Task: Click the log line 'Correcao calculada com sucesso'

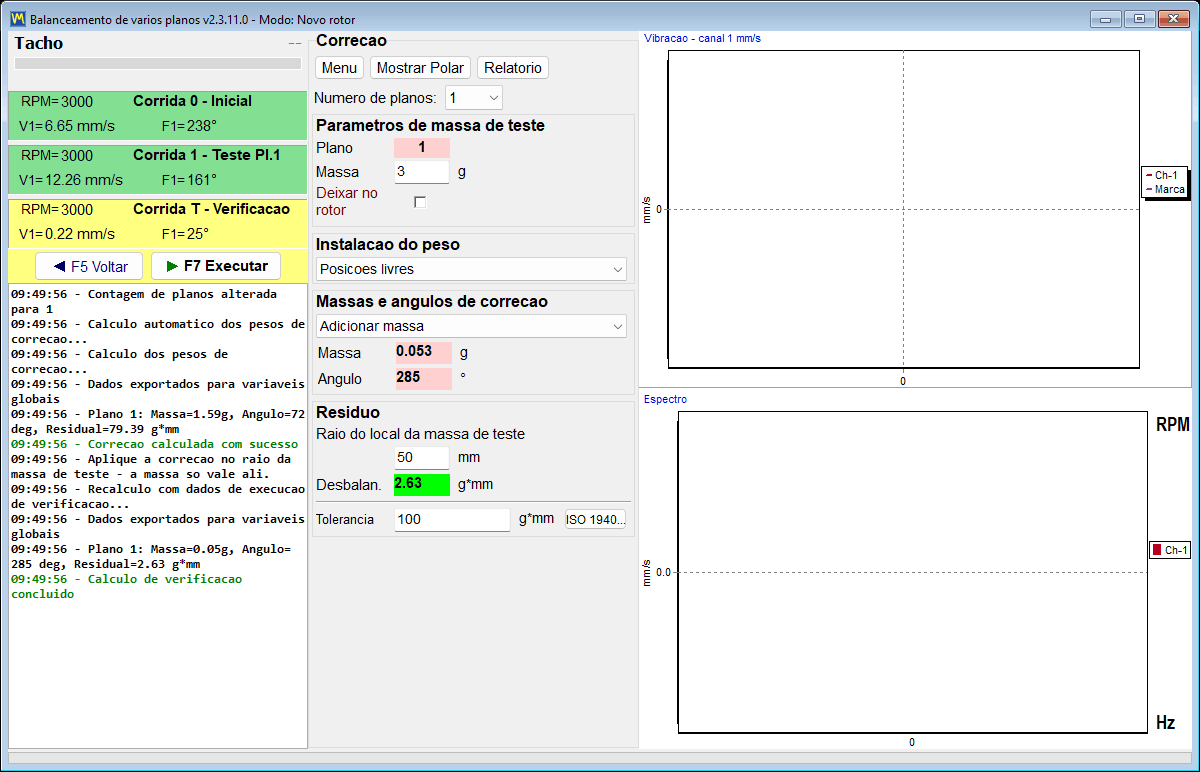Action: (x=155, y=444)
